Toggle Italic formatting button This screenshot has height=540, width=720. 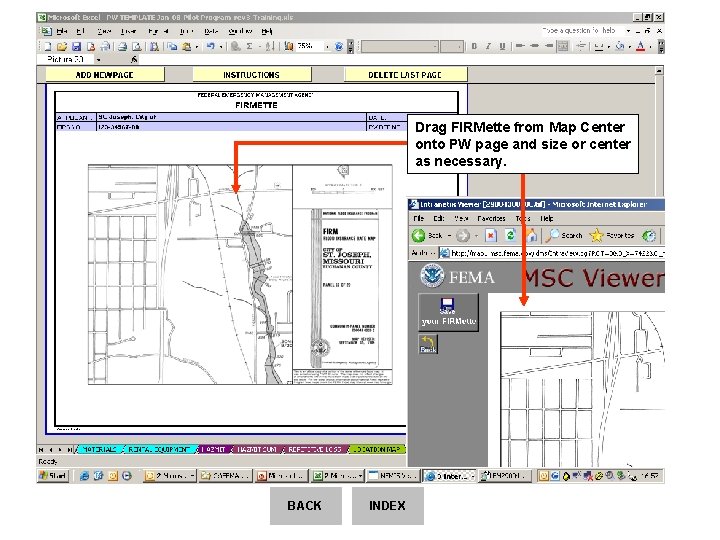tap(488, 46)
